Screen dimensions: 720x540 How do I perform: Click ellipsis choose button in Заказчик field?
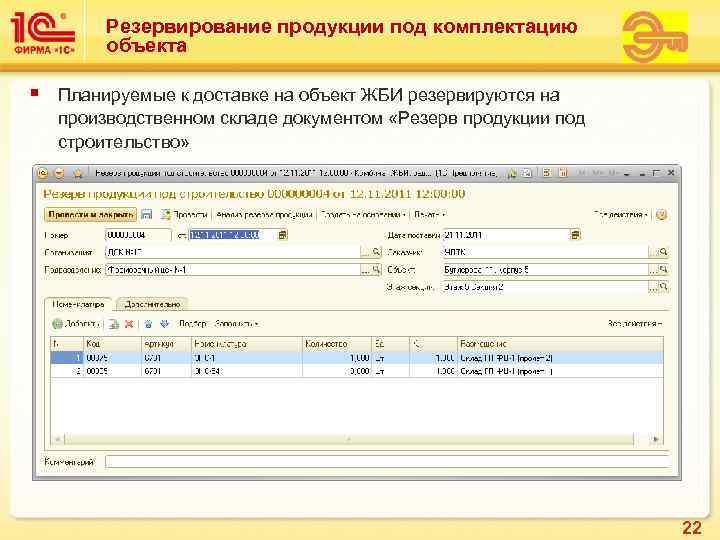pos(652,252)
